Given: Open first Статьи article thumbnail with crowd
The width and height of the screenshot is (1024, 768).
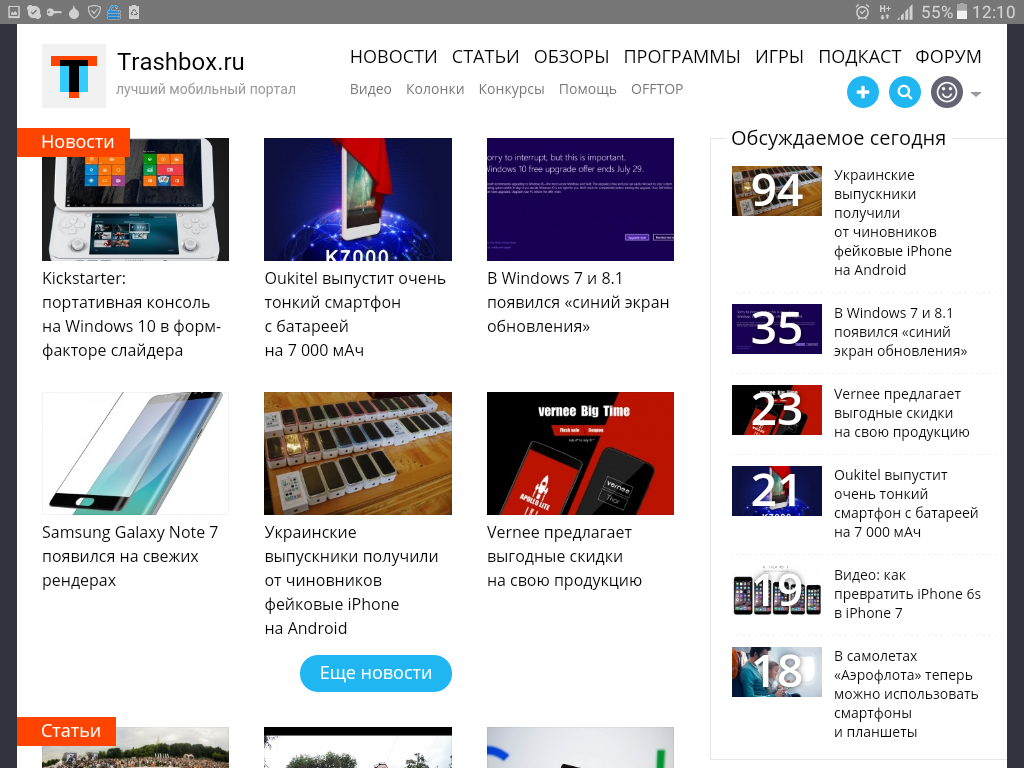Looking at the screenshot, I should tap(135, 747).
